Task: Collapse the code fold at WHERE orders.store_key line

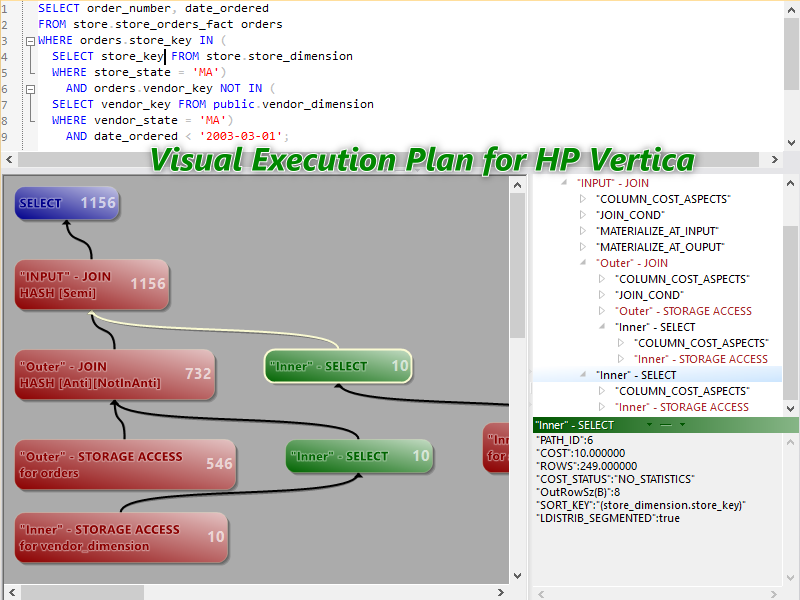Action: [x=31, y=41]
